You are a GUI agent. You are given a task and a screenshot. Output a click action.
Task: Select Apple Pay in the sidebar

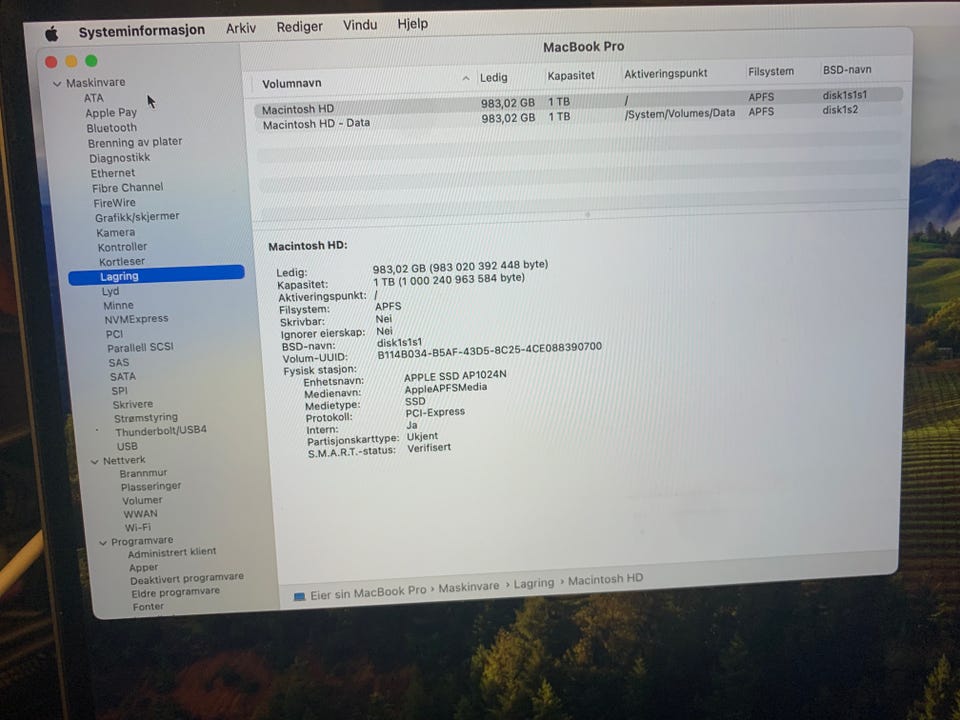[111, 113]
